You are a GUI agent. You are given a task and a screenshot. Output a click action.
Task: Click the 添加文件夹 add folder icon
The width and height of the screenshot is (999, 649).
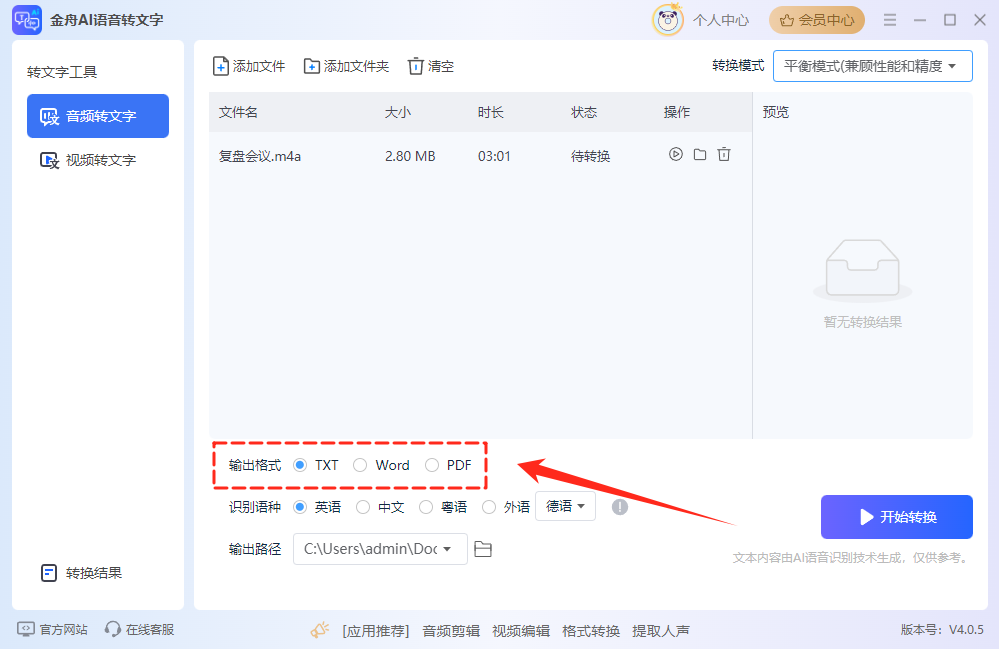pos(312,66)
